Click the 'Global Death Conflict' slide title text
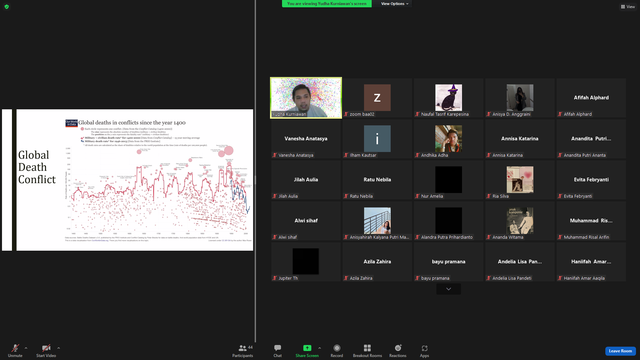Image resolution: width=640 pixels, height=360 pixels. [x=37, y=167]
